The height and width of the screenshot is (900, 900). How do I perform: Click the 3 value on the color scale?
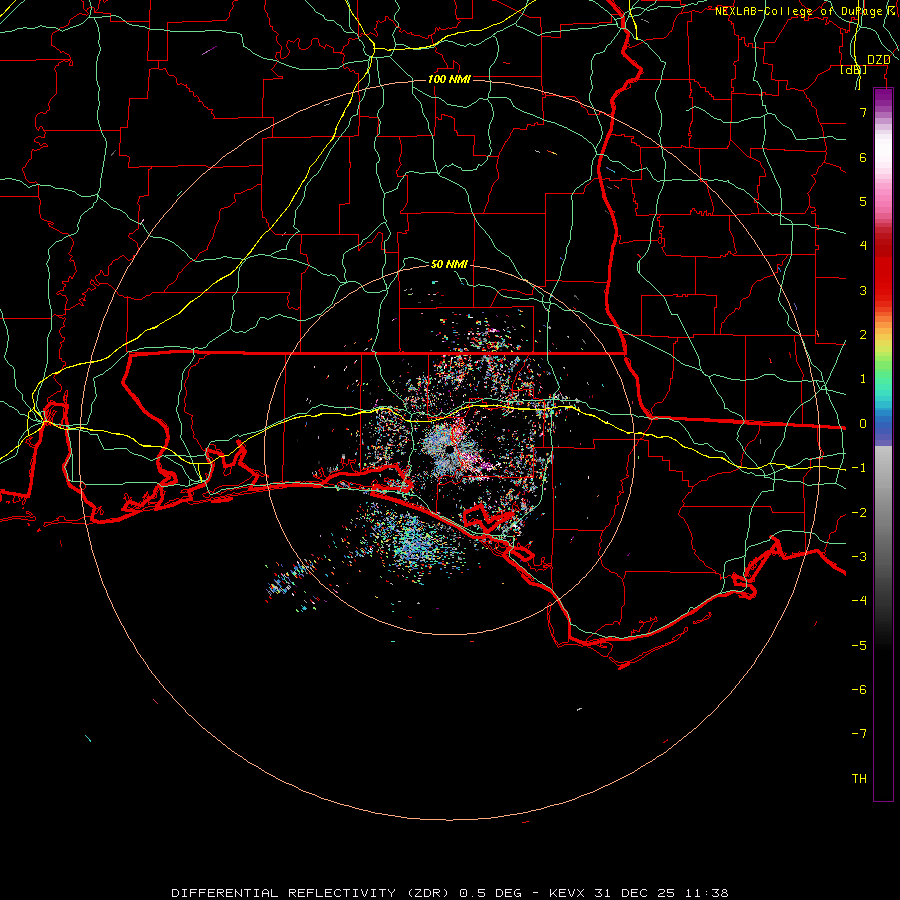(x=863, y=290)
